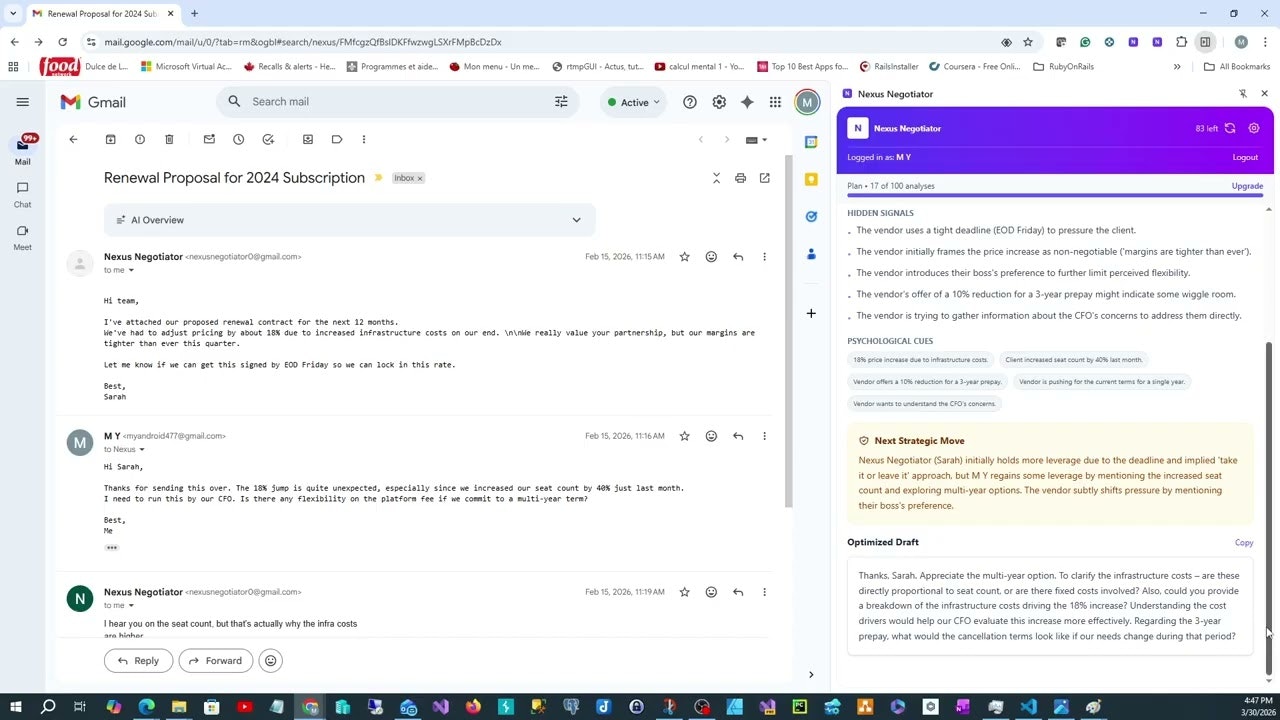
Task: Open the Active status dropdown
Action: [634, 101]
